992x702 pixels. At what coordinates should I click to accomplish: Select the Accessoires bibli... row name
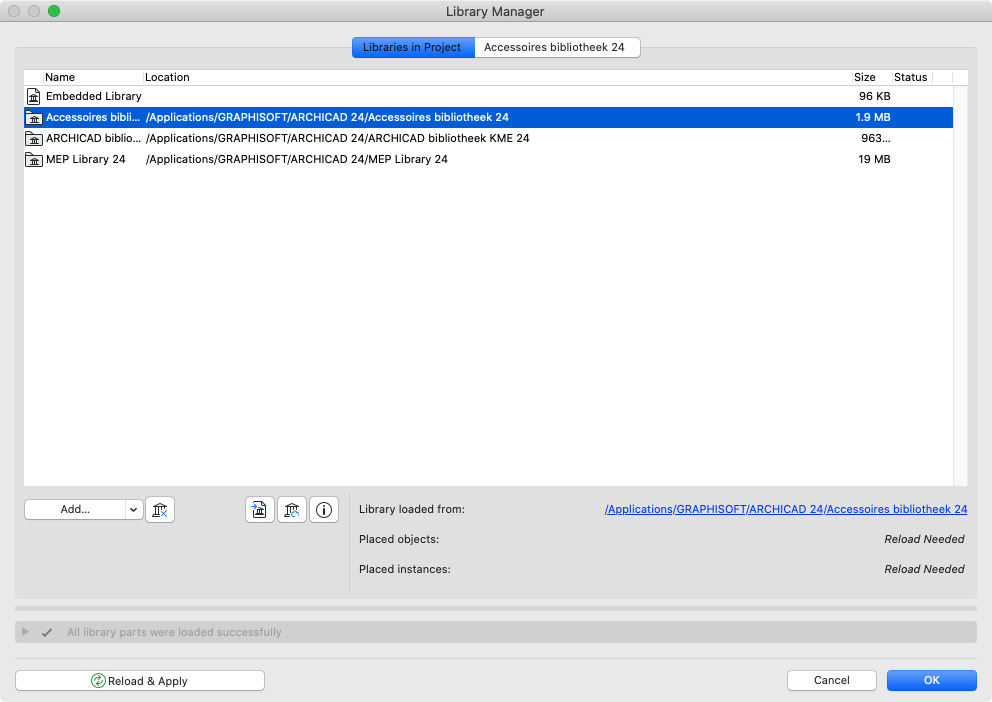click(93, 117)
